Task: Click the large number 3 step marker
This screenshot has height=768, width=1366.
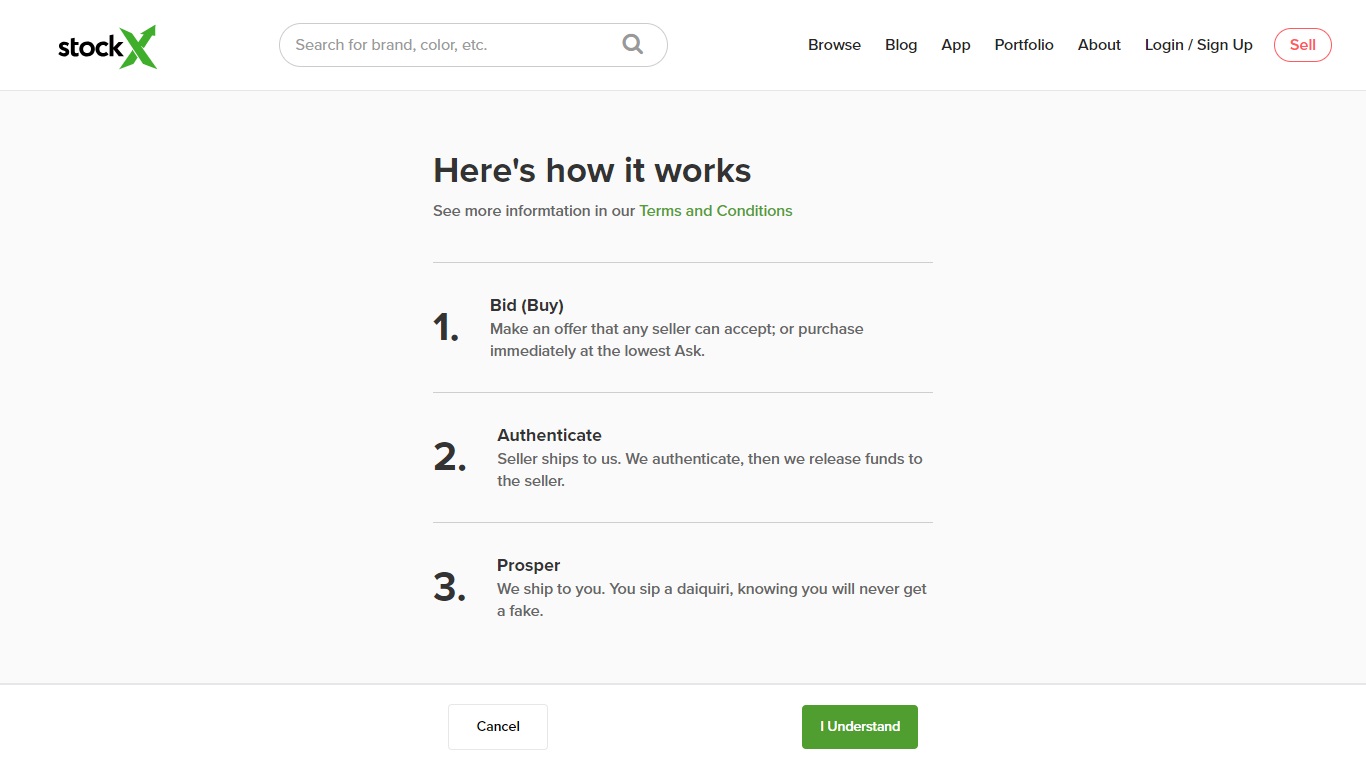Action: (450, 588)
